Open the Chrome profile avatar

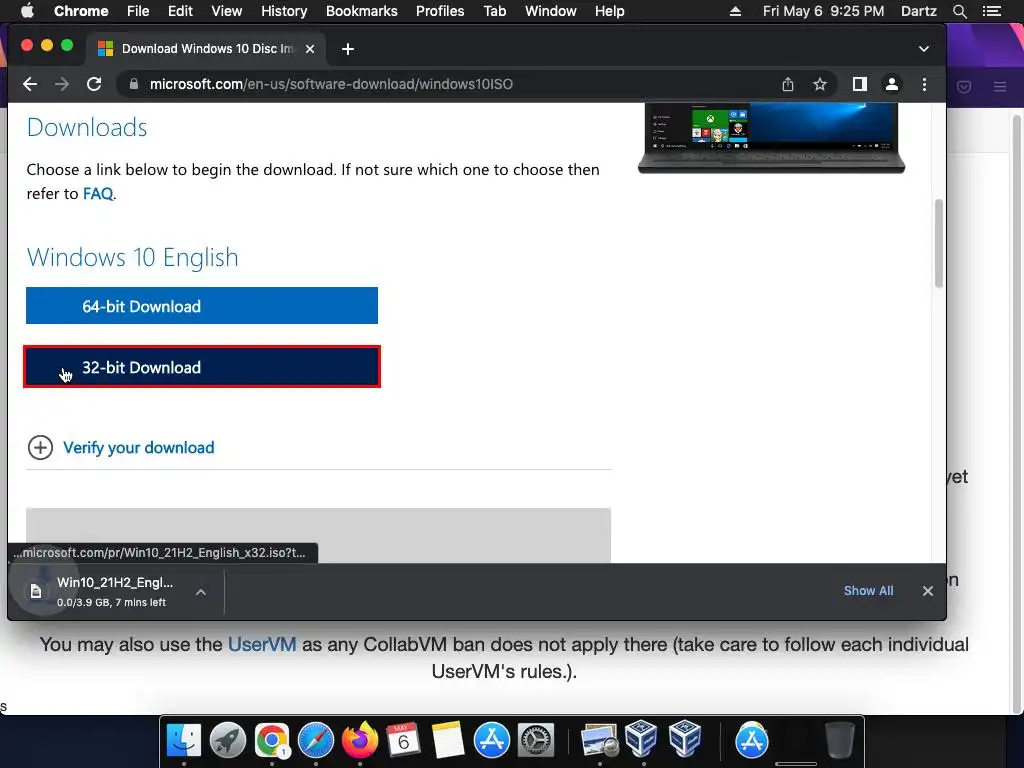point(891,84)
